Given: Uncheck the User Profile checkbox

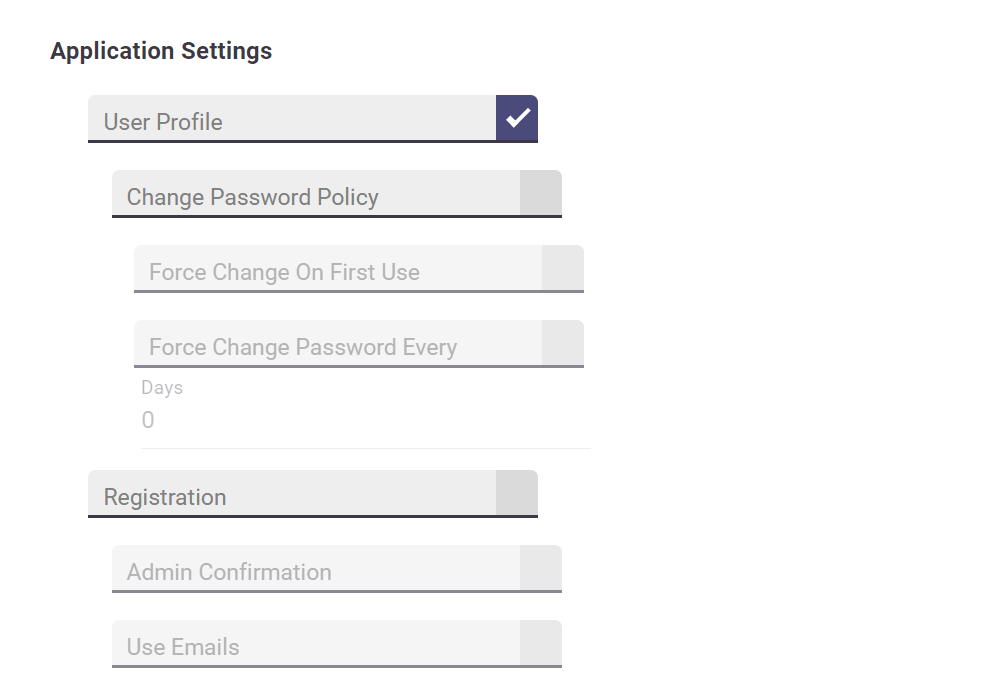Looking at the screenshot, I should coord(517,118).
